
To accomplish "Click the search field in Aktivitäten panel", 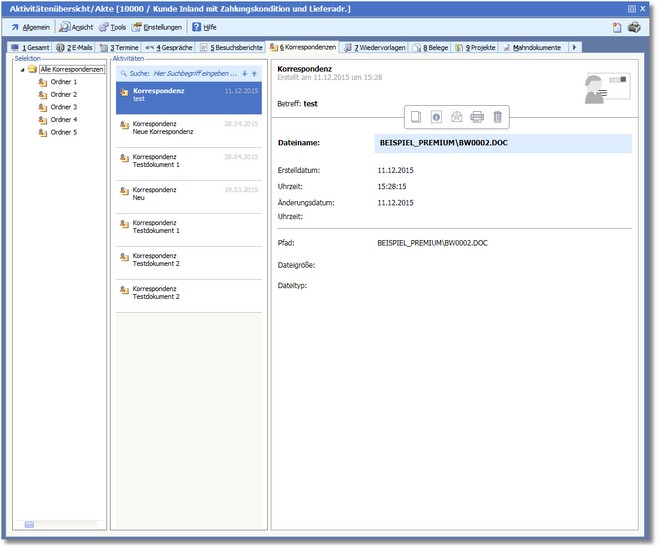I will pos(195,73).
